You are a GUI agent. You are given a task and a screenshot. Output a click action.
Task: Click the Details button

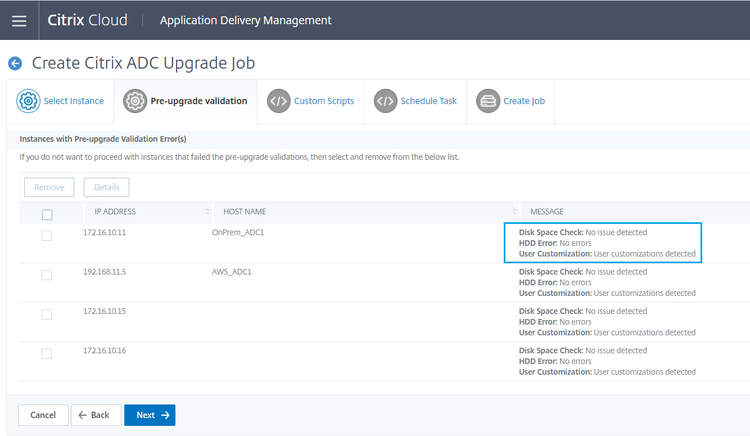click(106, 187)
